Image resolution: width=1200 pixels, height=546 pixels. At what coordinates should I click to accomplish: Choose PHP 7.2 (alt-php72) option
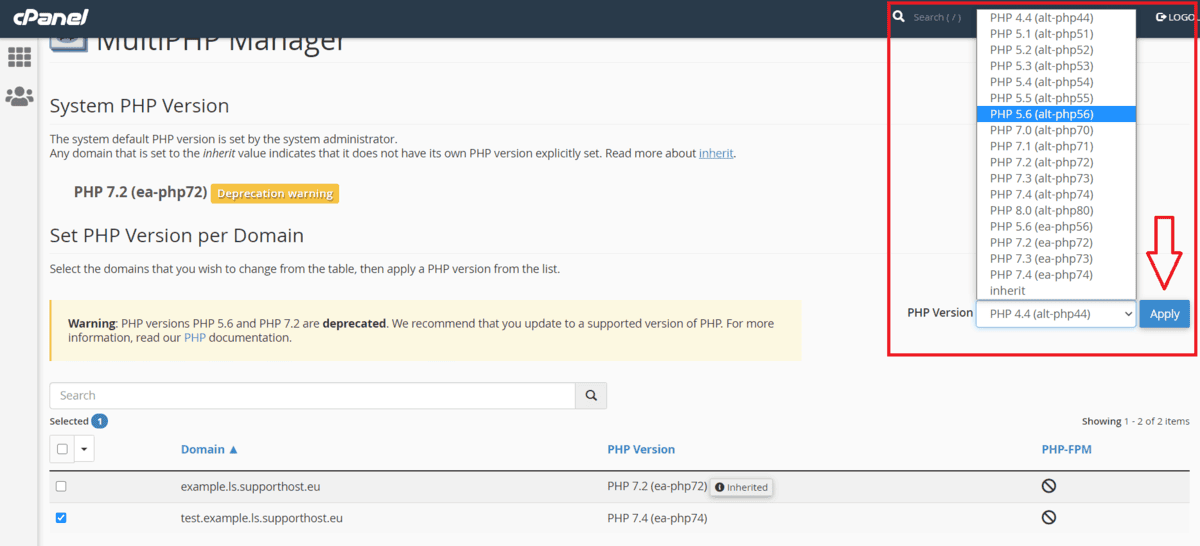pos(1056,162)
